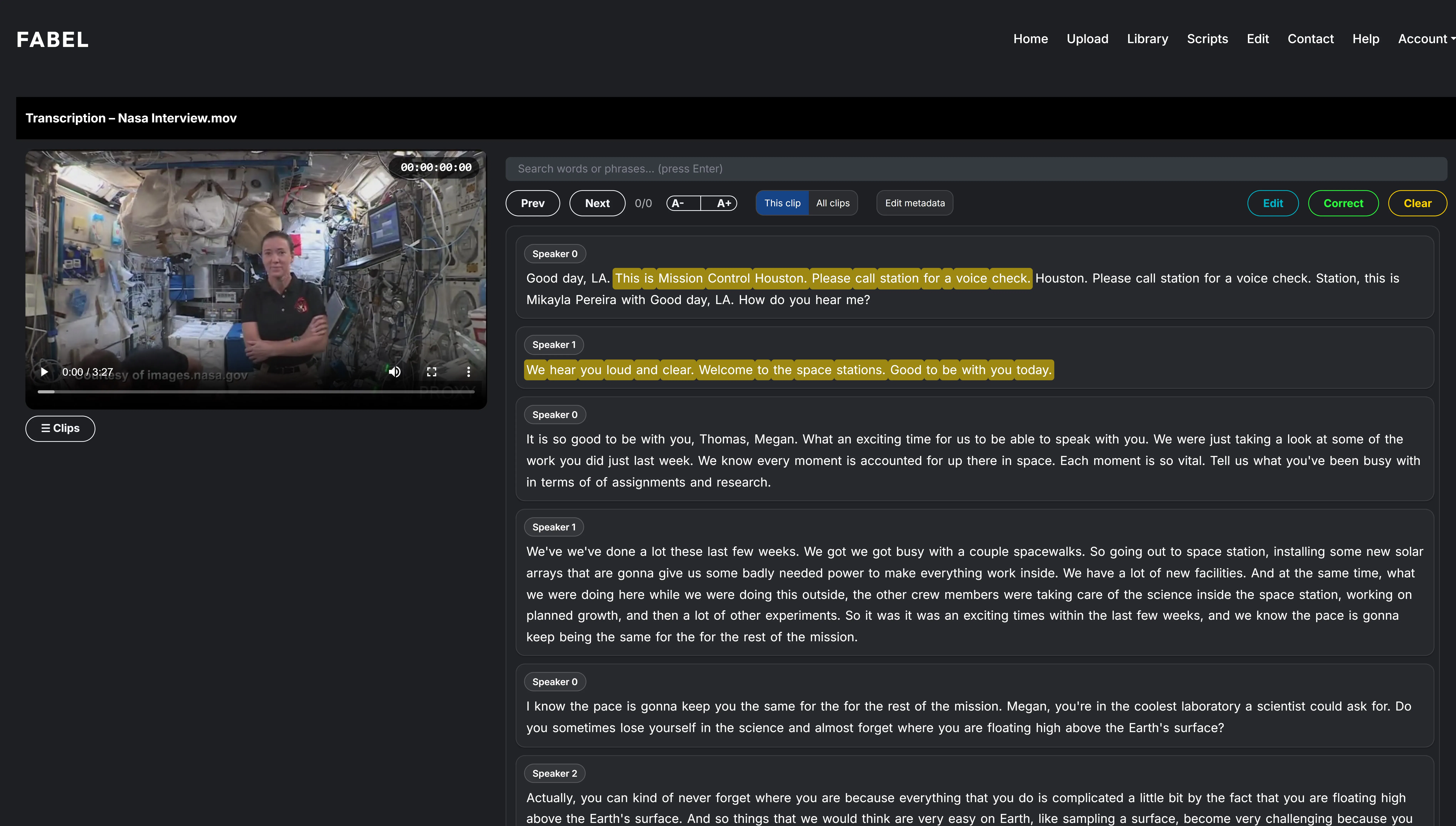The image size is (1456, 826).
Task: Click the green Correct button
Action: [1343, 203]
